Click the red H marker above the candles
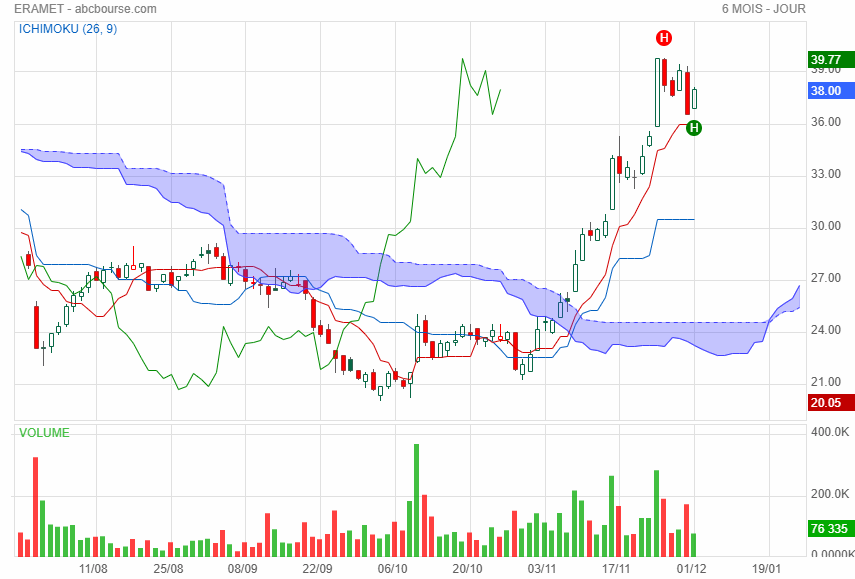The image size is (855, 579). point(664,38)
